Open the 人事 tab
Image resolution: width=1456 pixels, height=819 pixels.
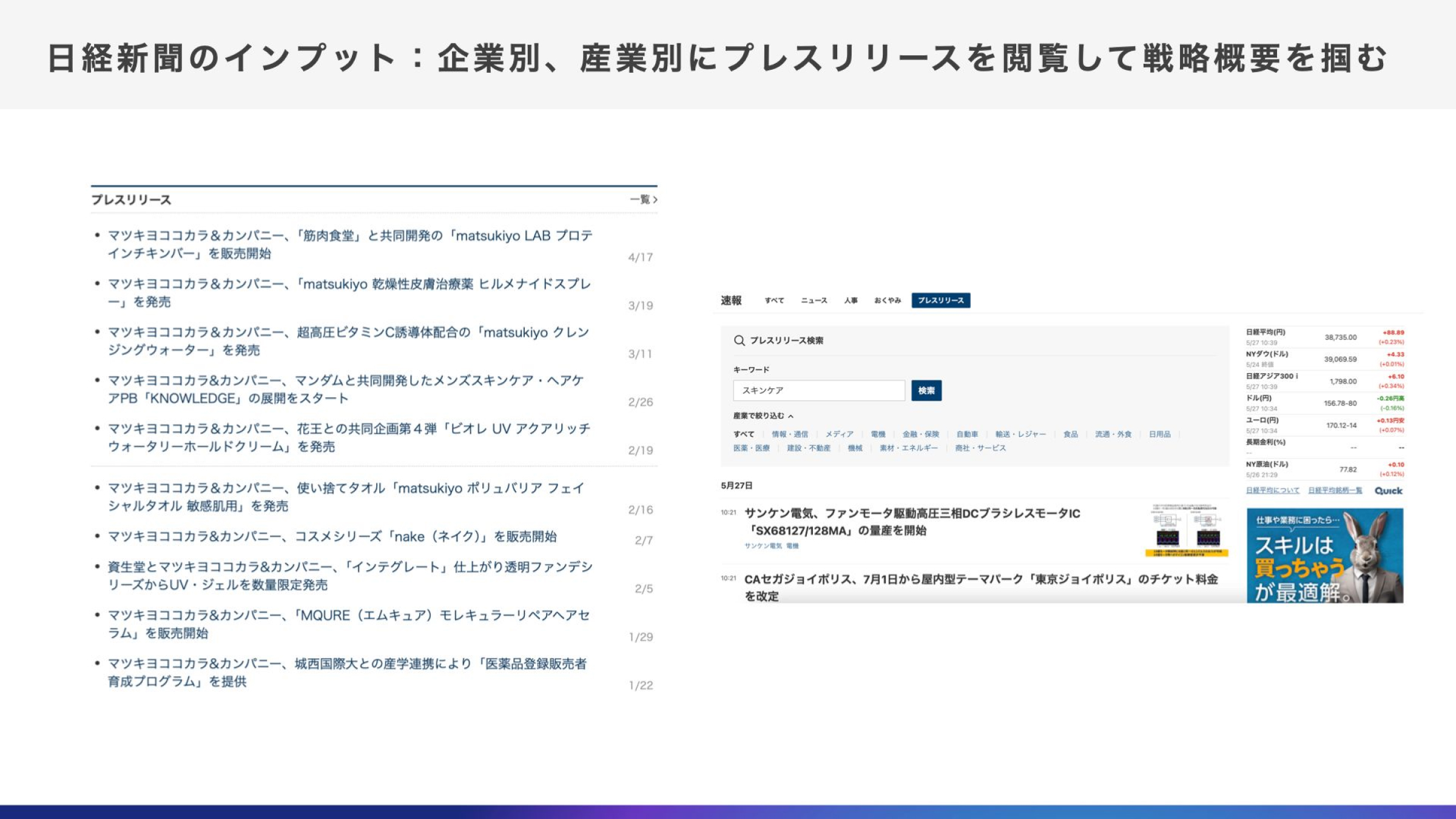coord(851,300)
